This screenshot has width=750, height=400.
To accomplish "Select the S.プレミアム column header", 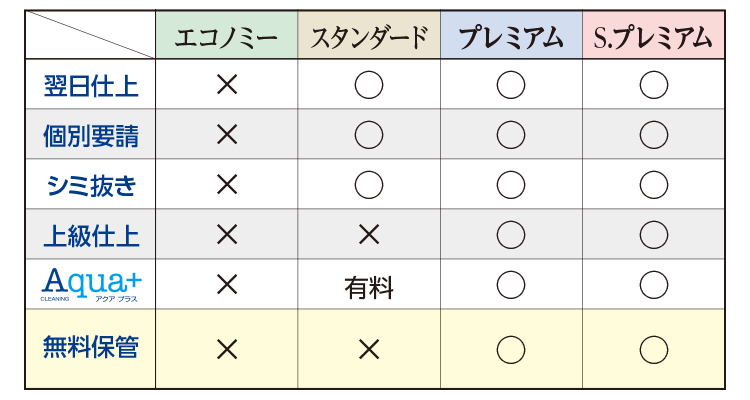I will [653, 35].
